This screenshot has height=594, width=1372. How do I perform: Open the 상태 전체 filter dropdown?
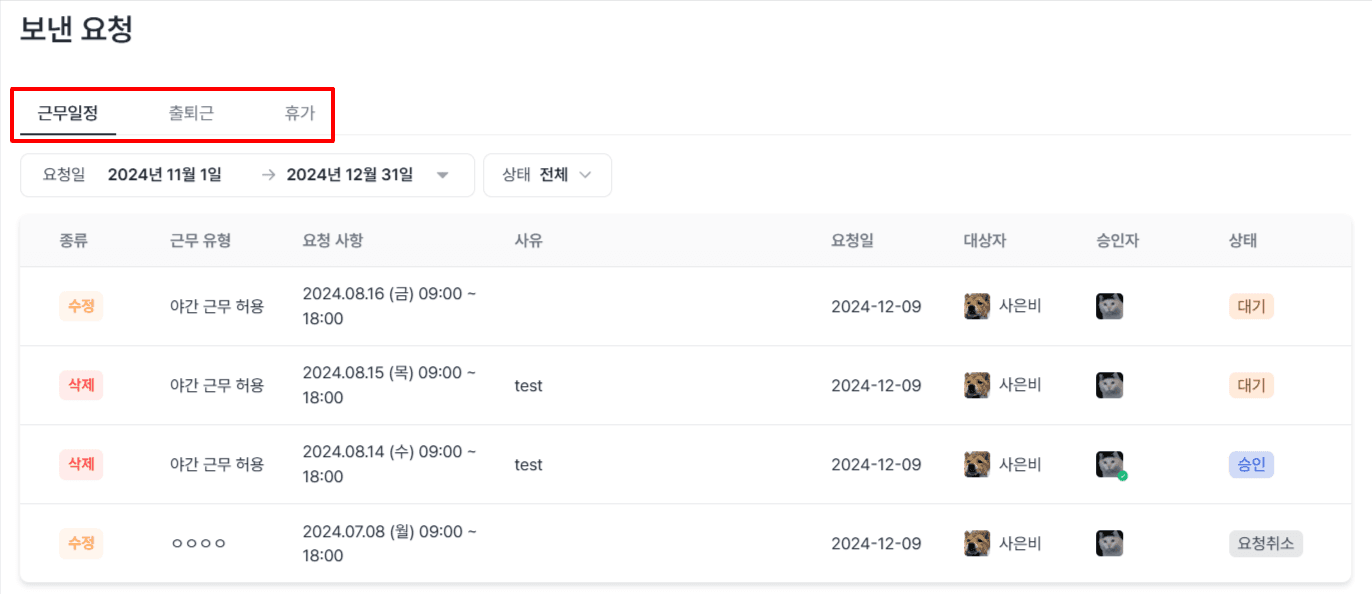547,174
